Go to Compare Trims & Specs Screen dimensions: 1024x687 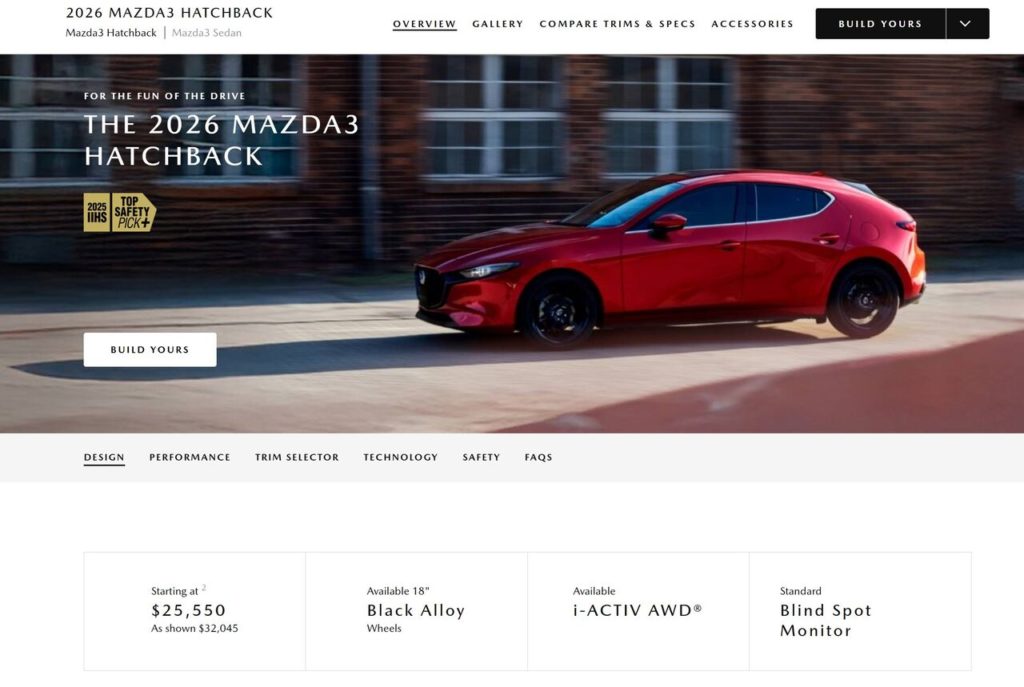(617, 24)
